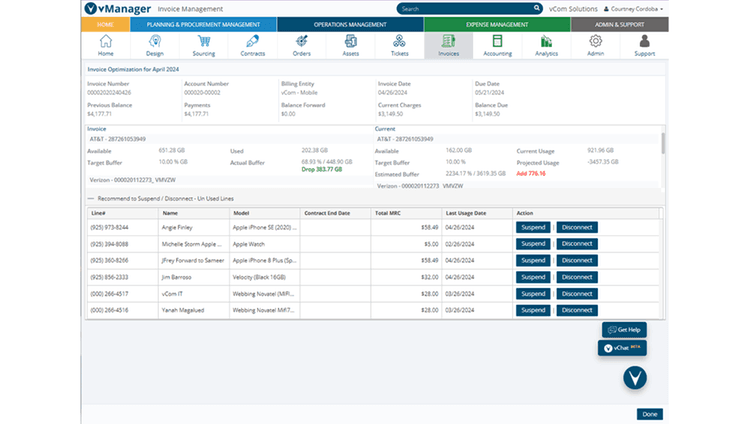This screenshot has width=750, height=424.
Task: Disconnect the vCom IT line
Action: pyautogui.click(x=577, y=294)
